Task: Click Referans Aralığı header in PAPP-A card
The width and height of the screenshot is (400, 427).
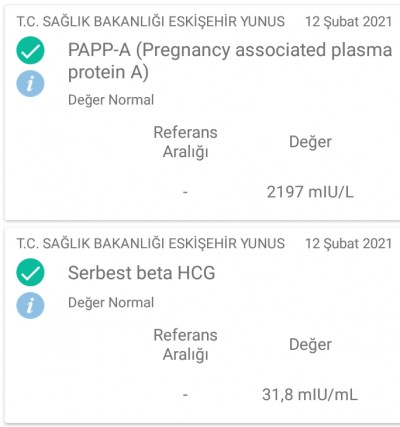Action: click(x=185, y=142)
